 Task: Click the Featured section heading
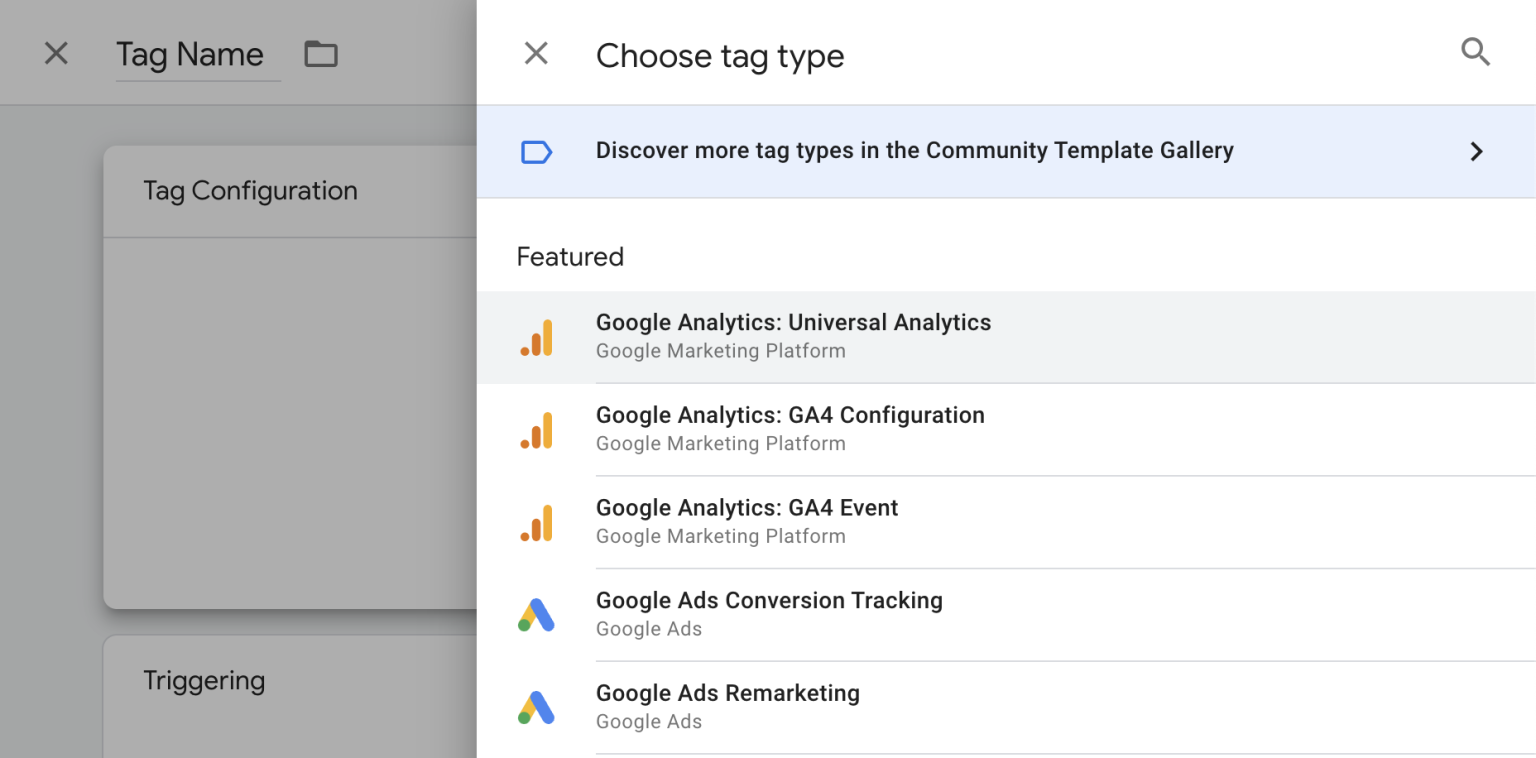point(569,257)
